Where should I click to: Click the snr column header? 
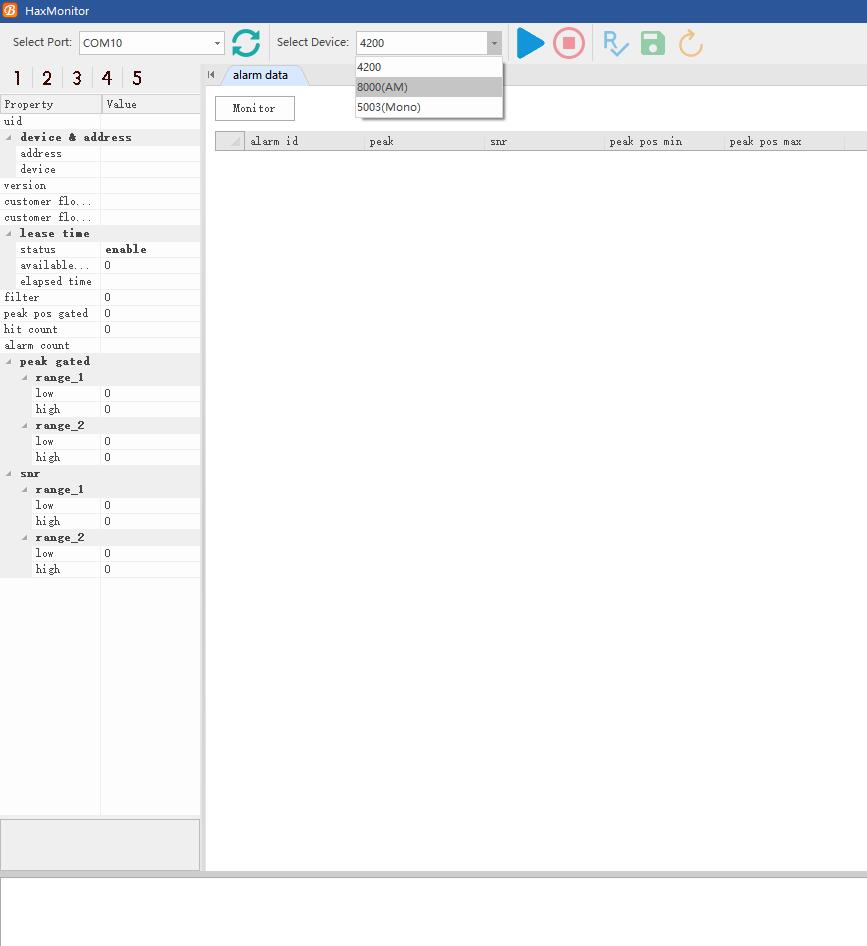[544, 141]
